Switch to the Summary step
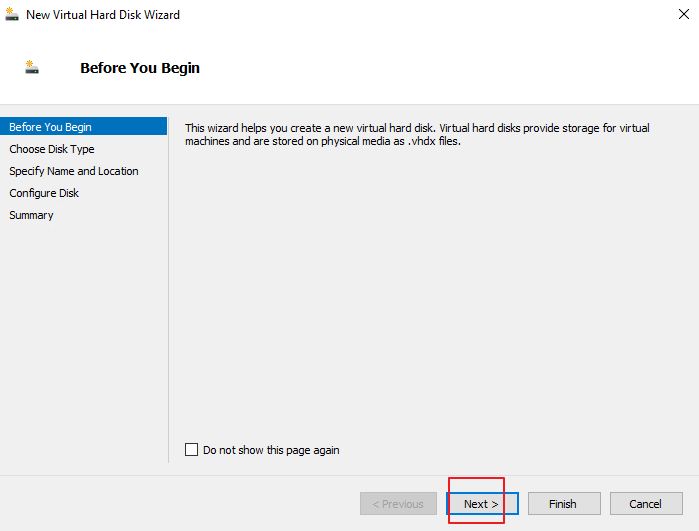 point(31,215)
